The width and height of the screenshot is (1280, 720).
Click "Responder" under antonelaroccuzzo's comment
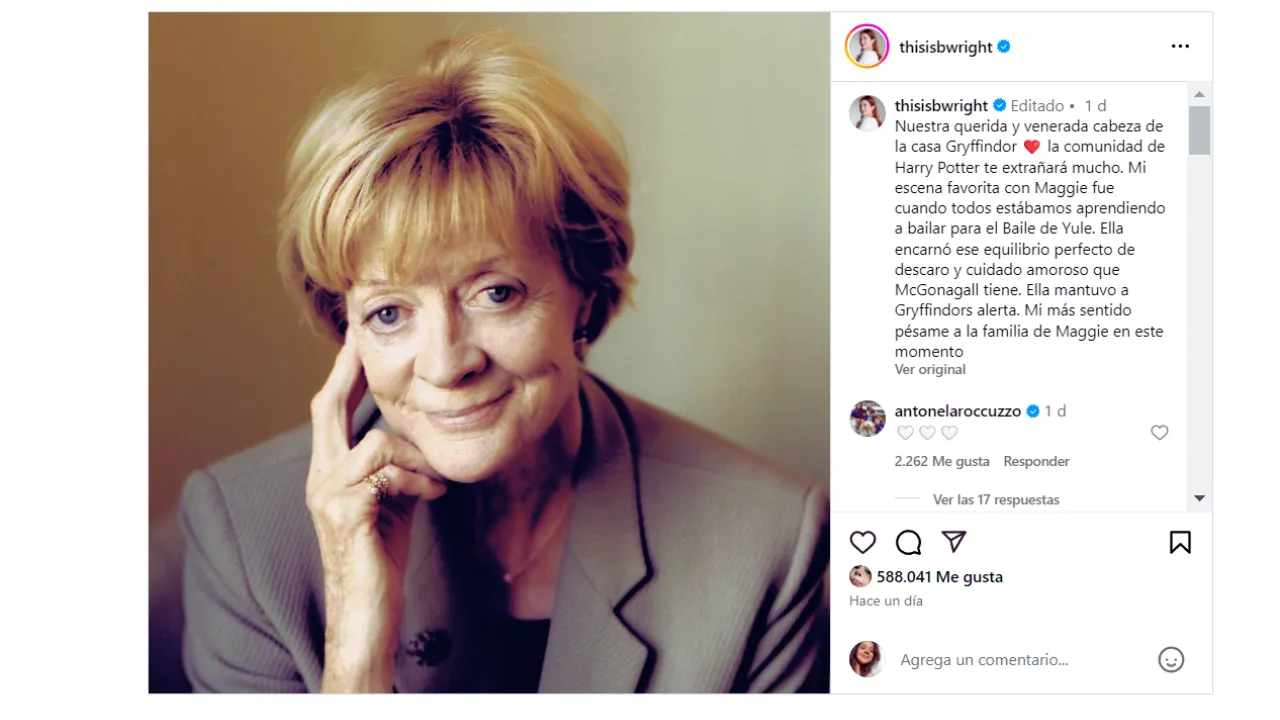click(x=1036, y=461)
